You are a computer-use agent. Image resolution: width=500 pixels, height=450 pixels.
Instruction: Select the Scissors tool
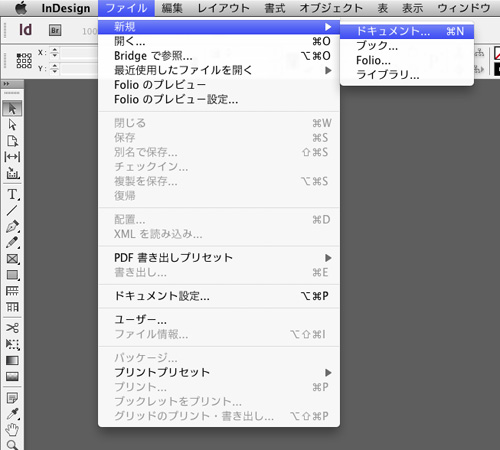click(x=12, y=328)
